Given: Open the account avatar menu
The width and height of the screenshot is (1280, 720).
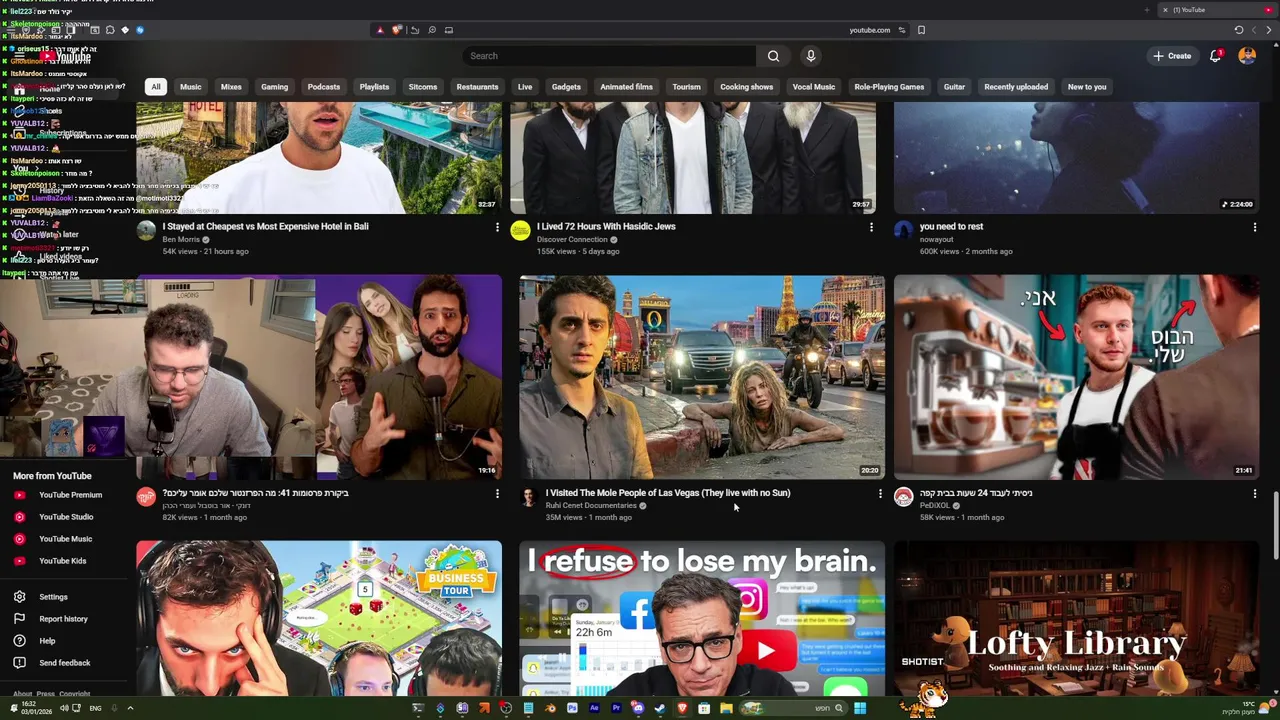Looking at the screenshot, I should (x=1247, y=56).
